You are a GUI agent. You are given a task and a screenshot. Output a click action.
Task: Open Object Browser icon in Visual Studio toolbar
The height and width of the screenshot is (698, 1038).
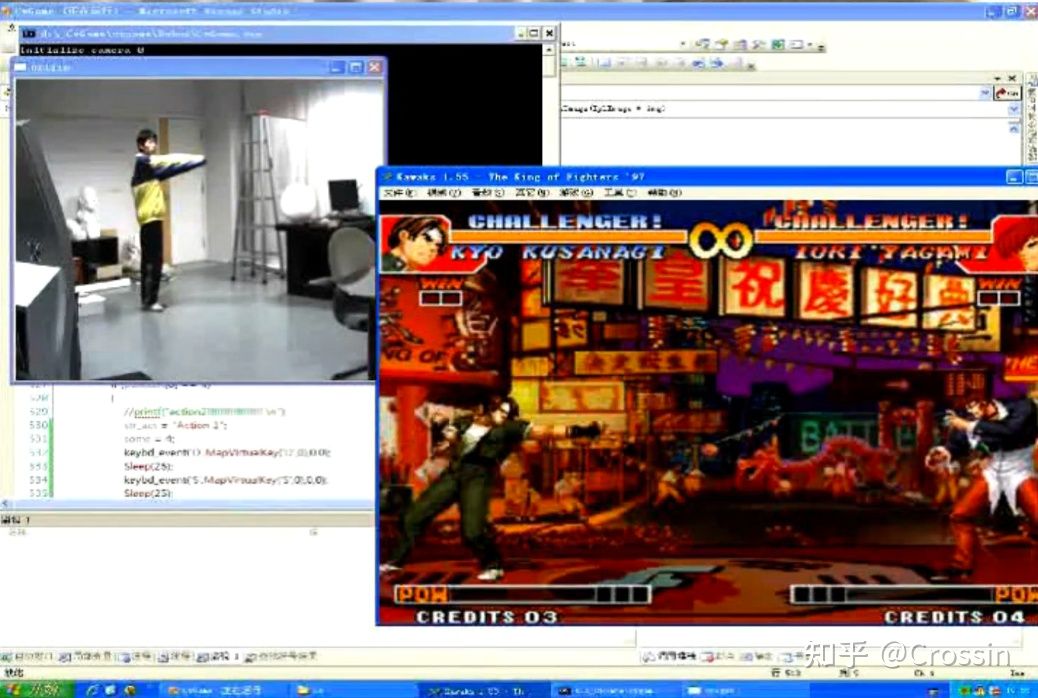(x=740, y=44)
